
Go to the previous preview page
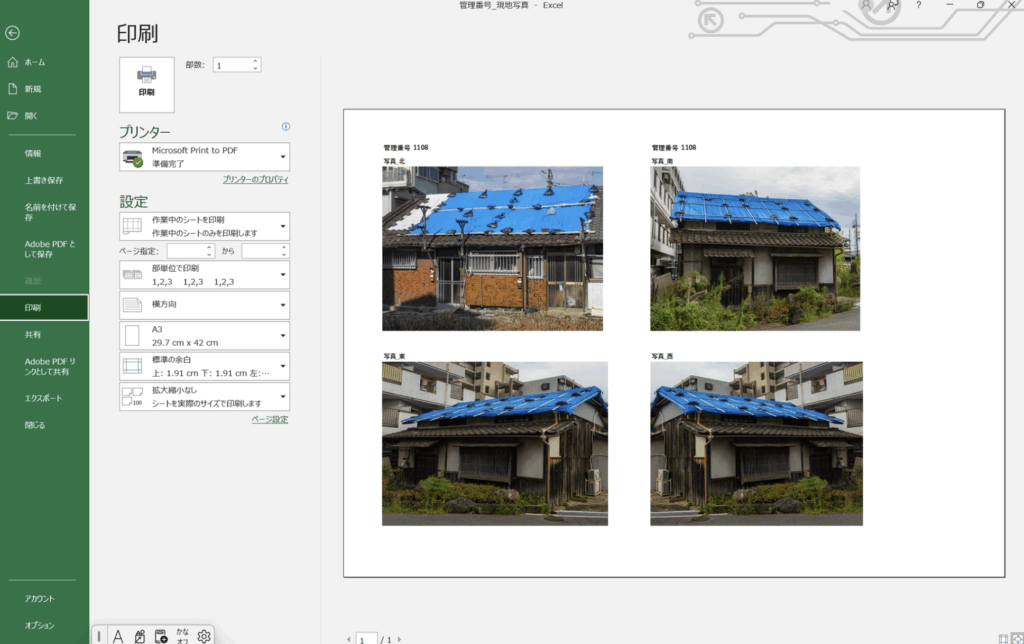pos(349,639)
